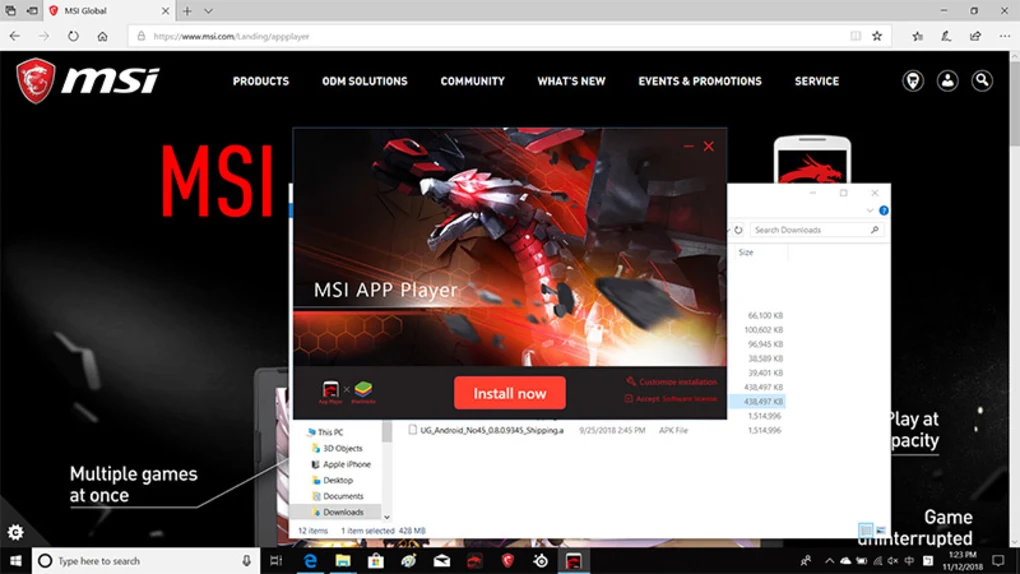Open SteelSeries icon on taskbar
The width and height of the screenshot is (1020, 574).
(541, 561)
